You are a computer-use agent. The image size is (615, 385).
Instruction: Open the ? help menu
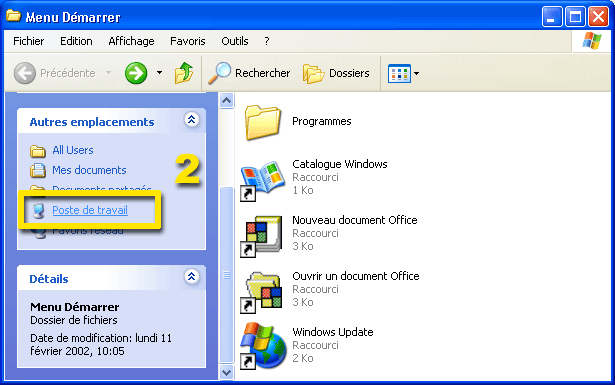point(267,41)
